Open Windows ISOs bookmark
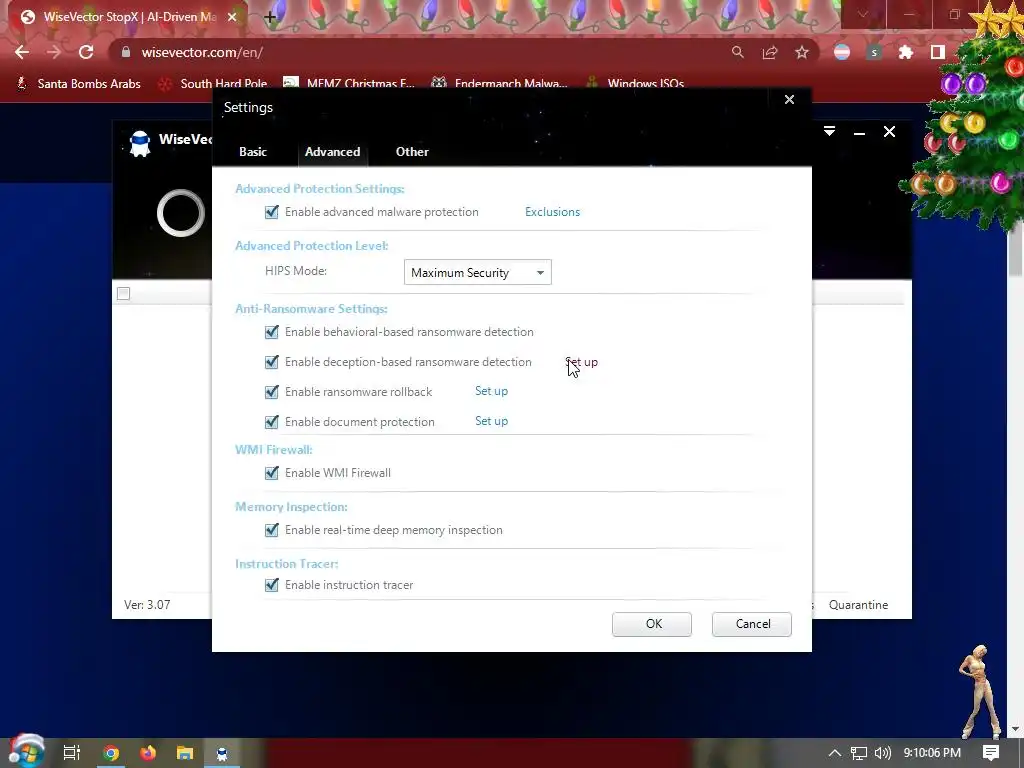The width and height of the screenshot is (1024, 768). [x=635, y=84]
